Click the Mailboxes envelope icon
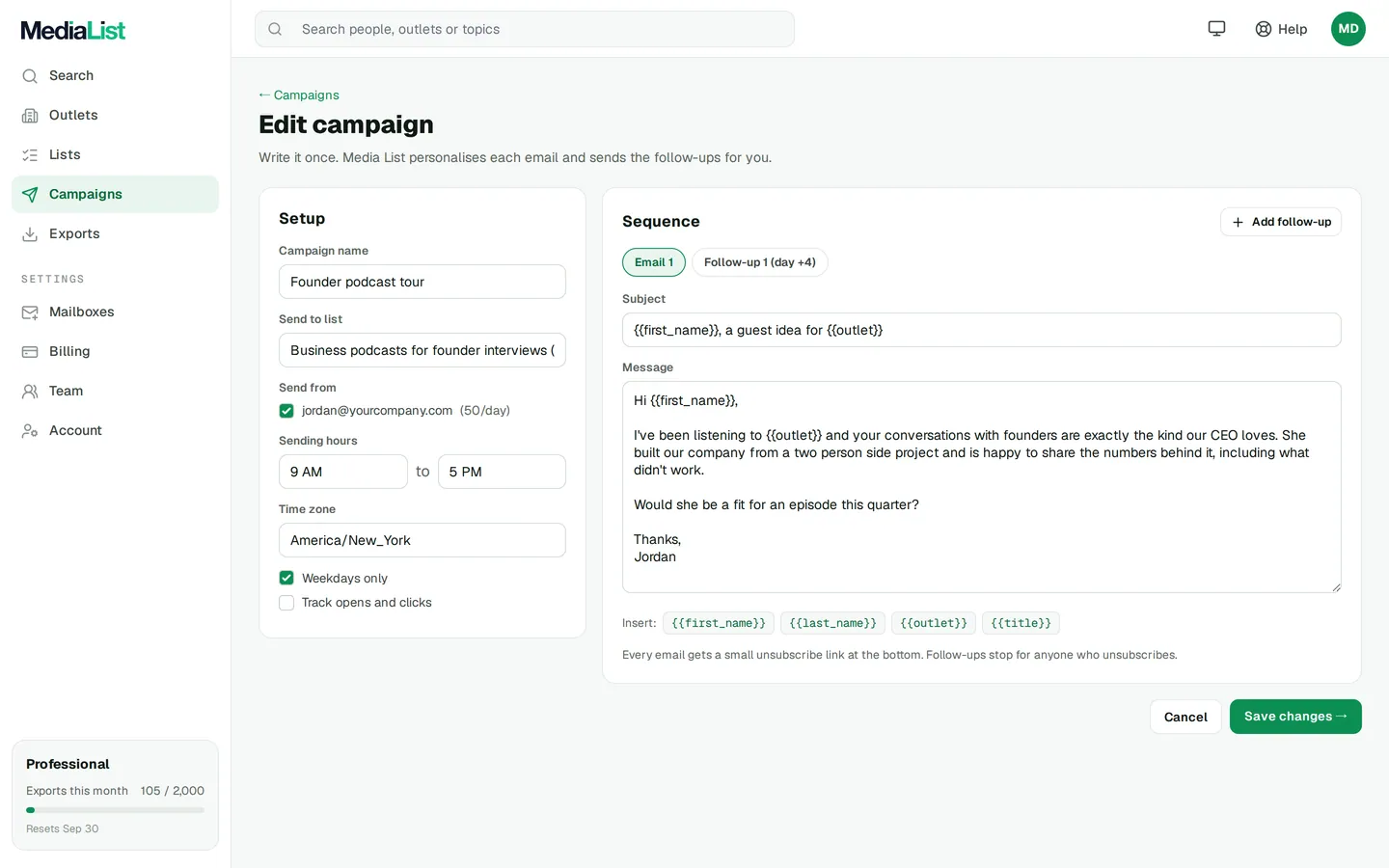This screenshot has width=1389, height=868. pyautogui.click(x=30, y=312)
